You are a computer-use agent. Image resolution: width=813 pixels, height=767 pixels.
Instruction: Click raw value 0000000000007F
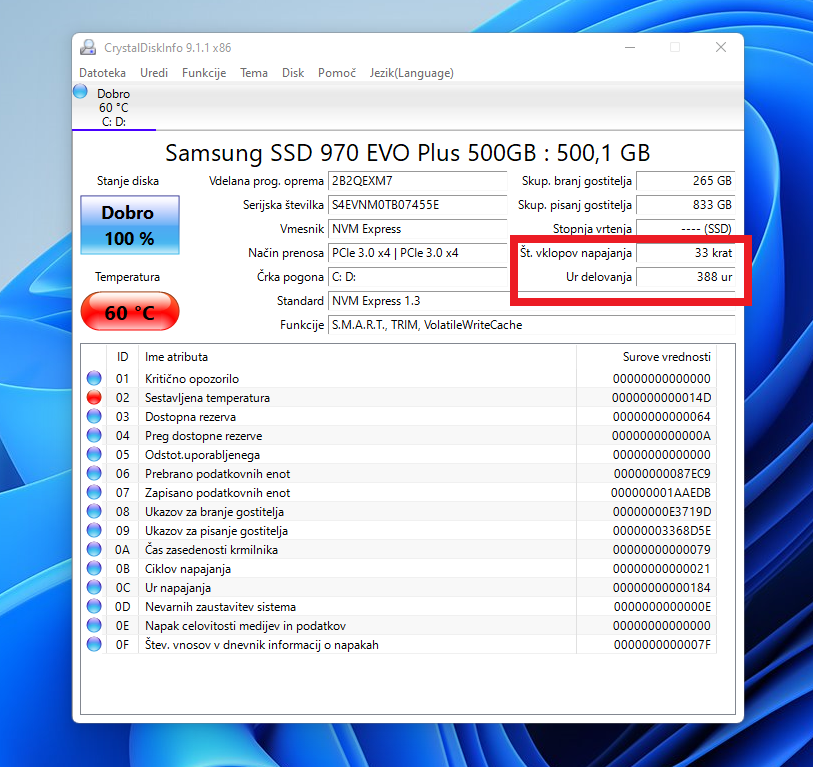(662, 645)
